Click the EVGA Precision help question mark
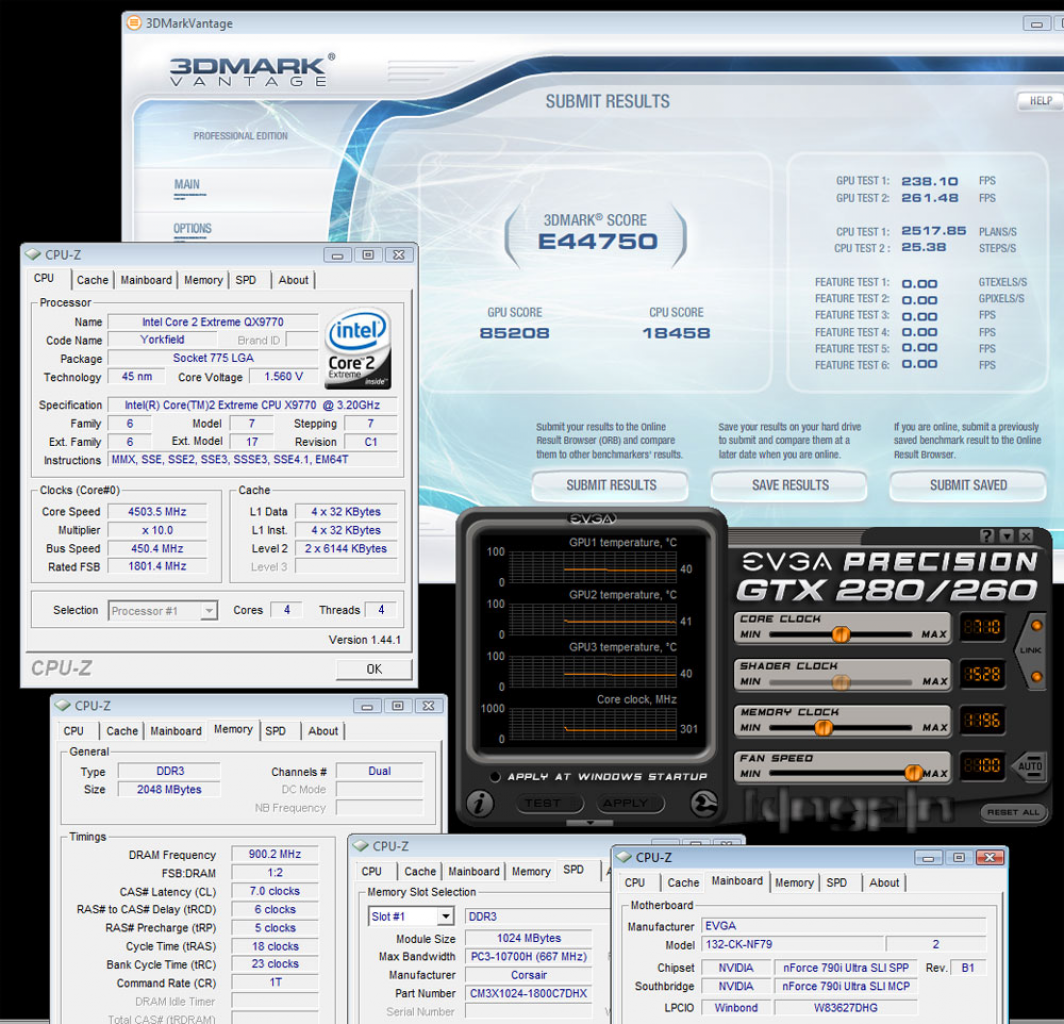The image size is (1064, 1024). coord(987,535)
